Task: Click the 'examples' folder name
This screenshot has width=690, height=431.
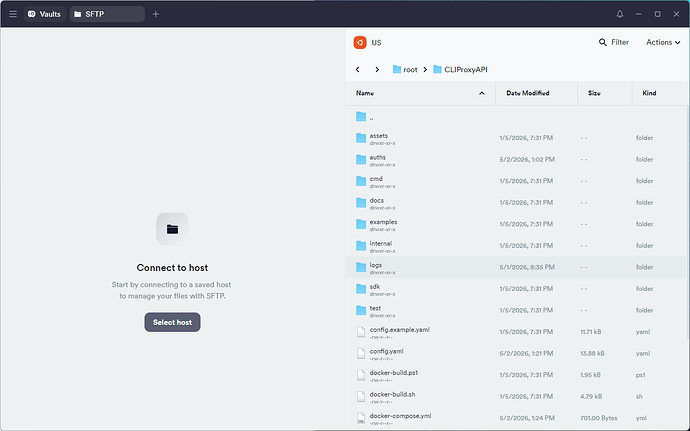Action: (x=383, y=222)
